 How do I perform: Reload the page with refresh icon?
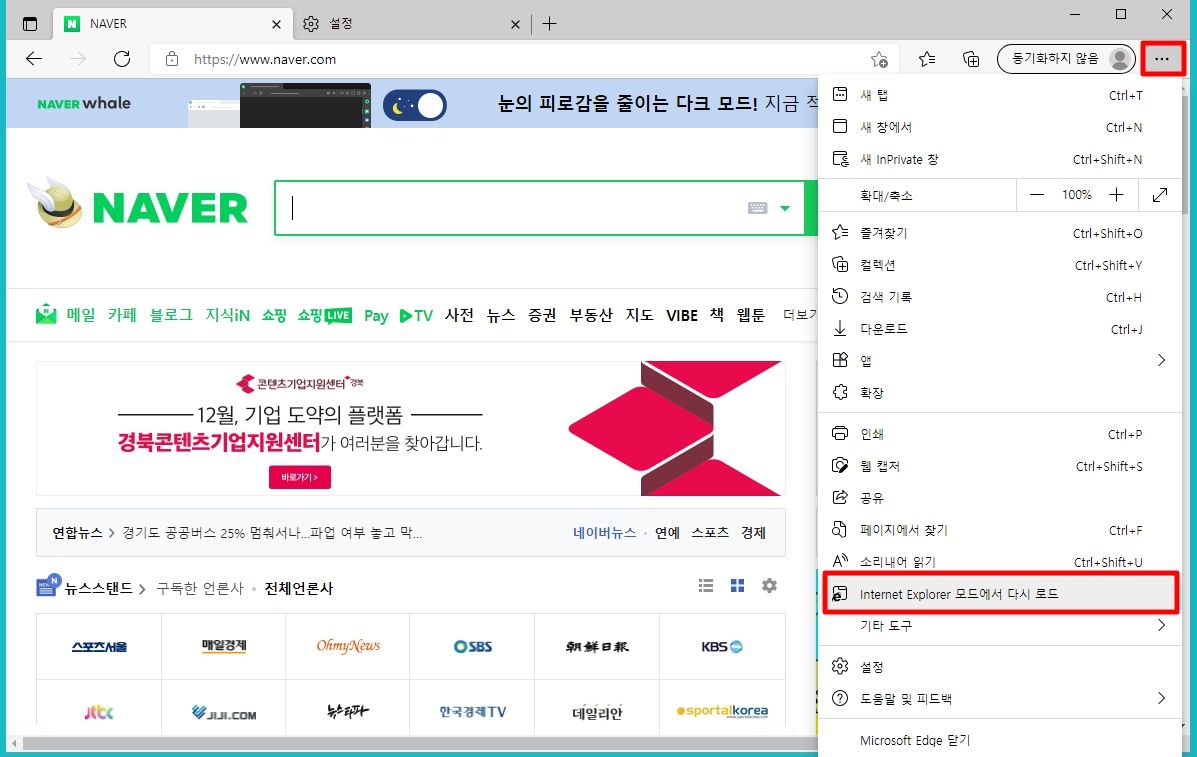point(122,59)
